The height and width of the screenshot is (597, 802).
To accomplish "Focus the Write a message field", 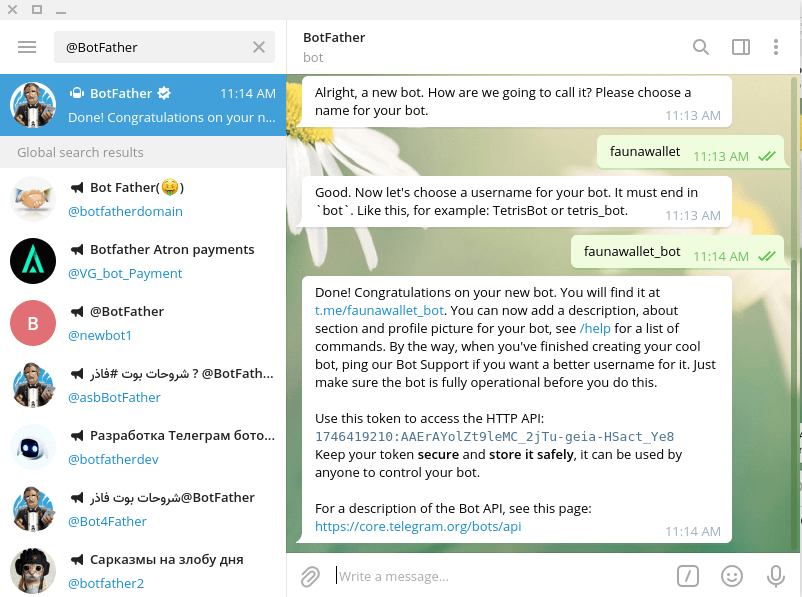I will point(501,576).
